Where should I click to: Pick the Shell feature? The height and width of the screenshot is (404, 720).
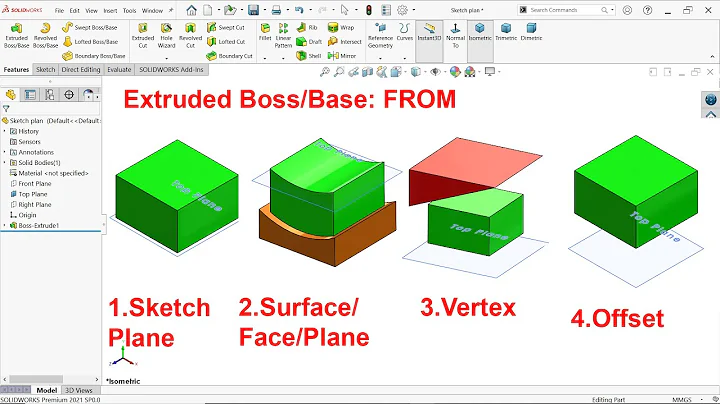point(309,56)
